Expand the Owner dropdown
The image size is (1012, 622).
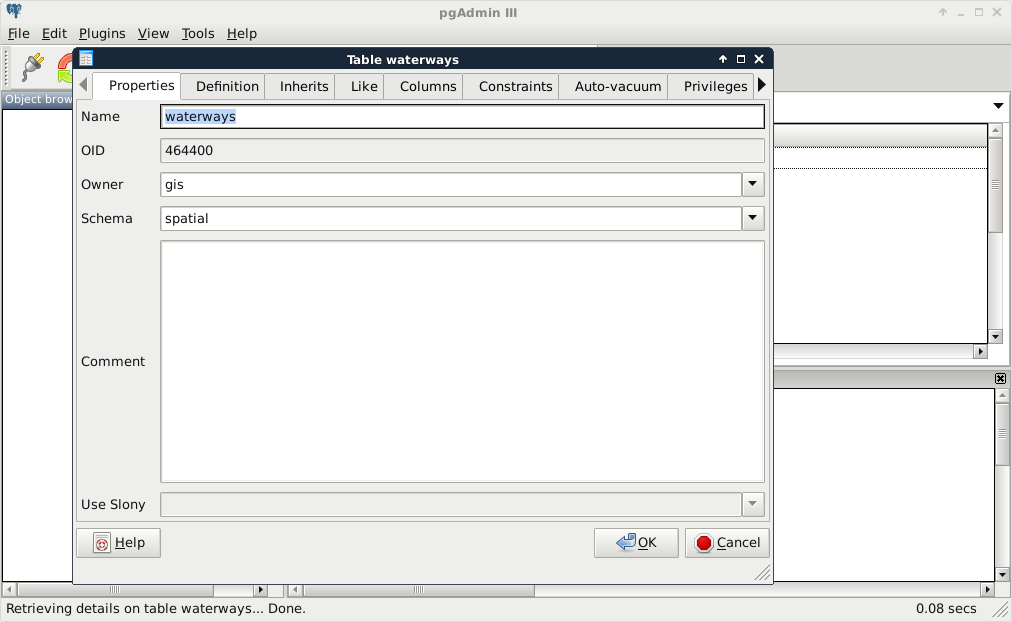pyautogui.click(x=753, y=185)
